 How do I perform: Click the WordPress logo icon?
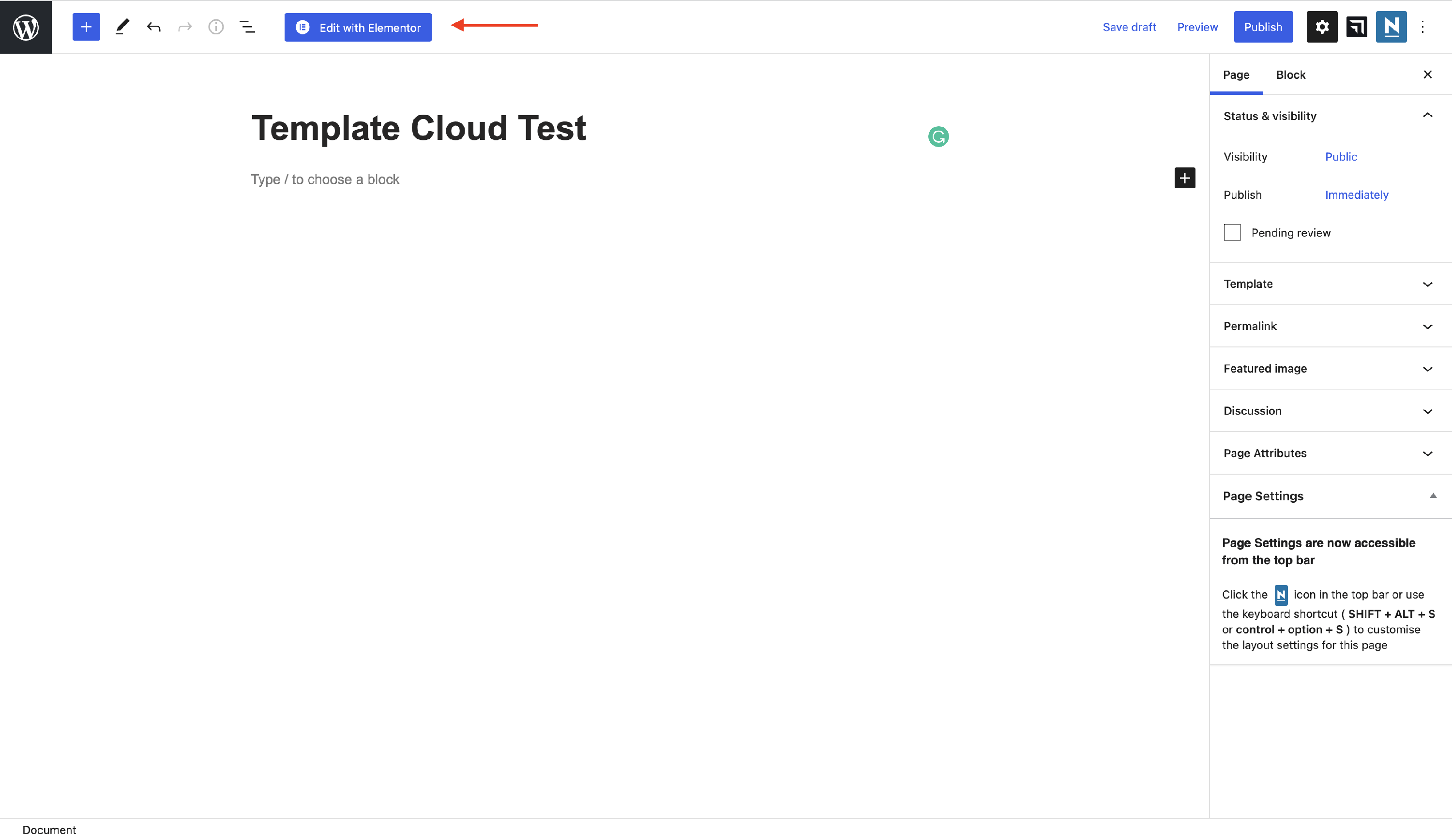26,27
